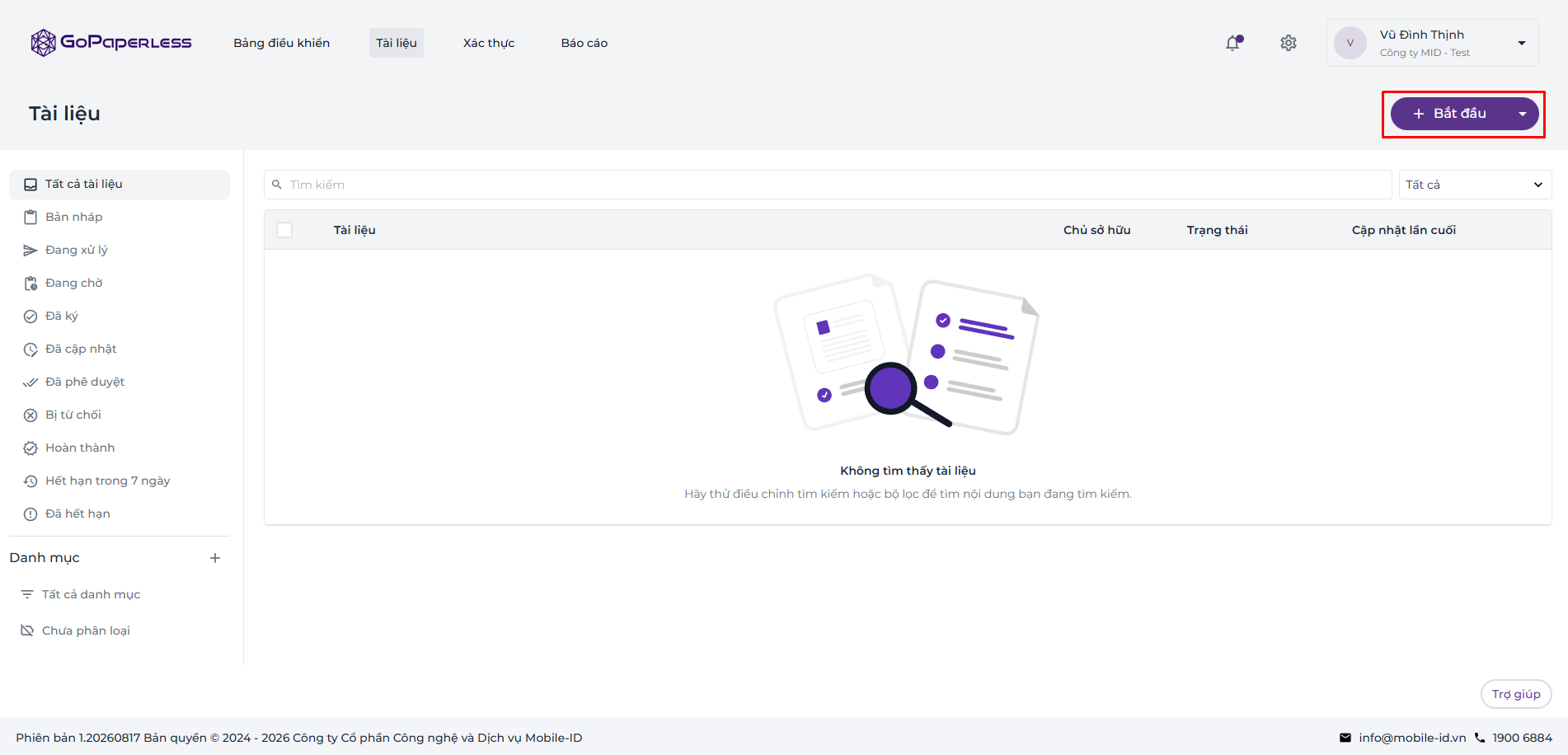Click the GoPaperless logo
The width and height of the screenshot is (1568, 755).
[110, 42]
